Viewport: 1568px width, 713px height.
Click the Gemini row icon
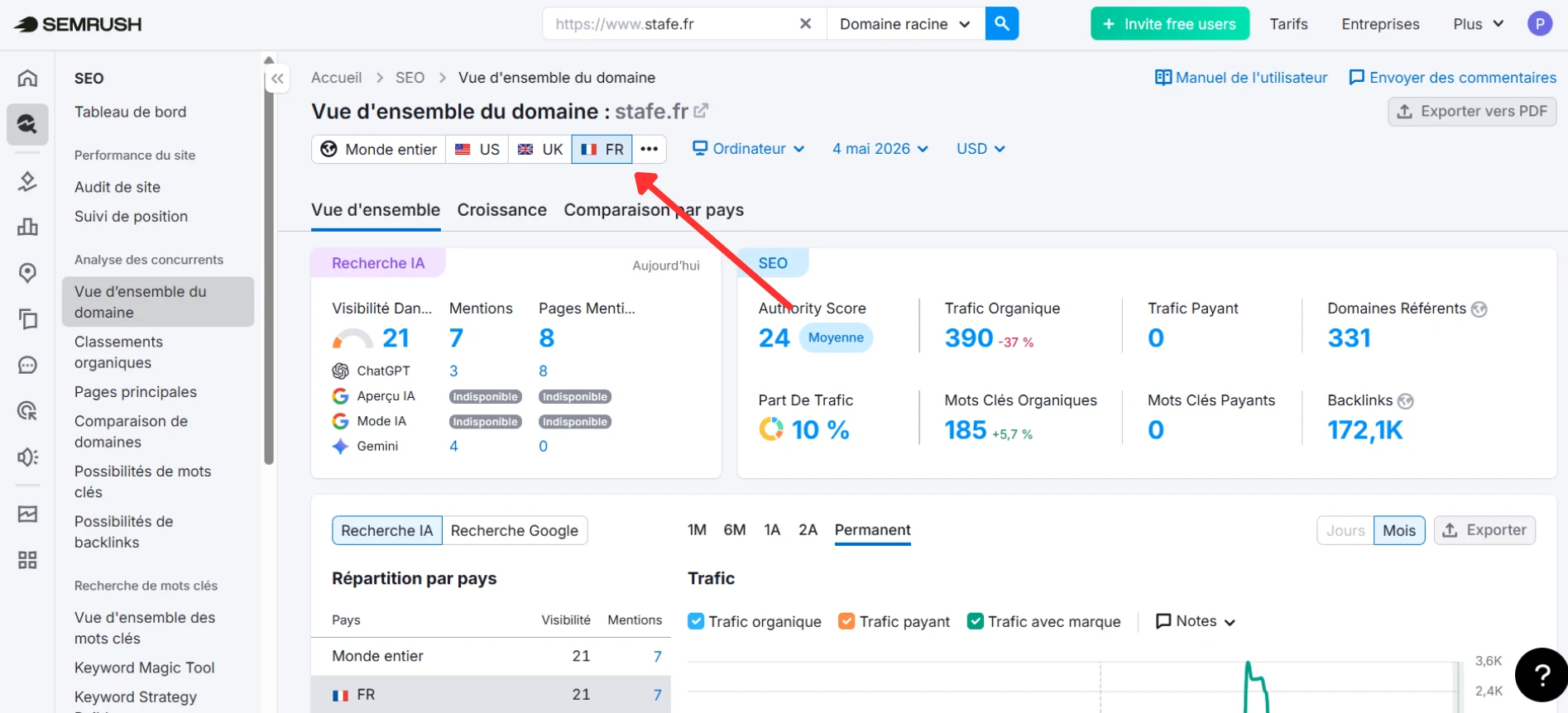[x=340, y=446]
